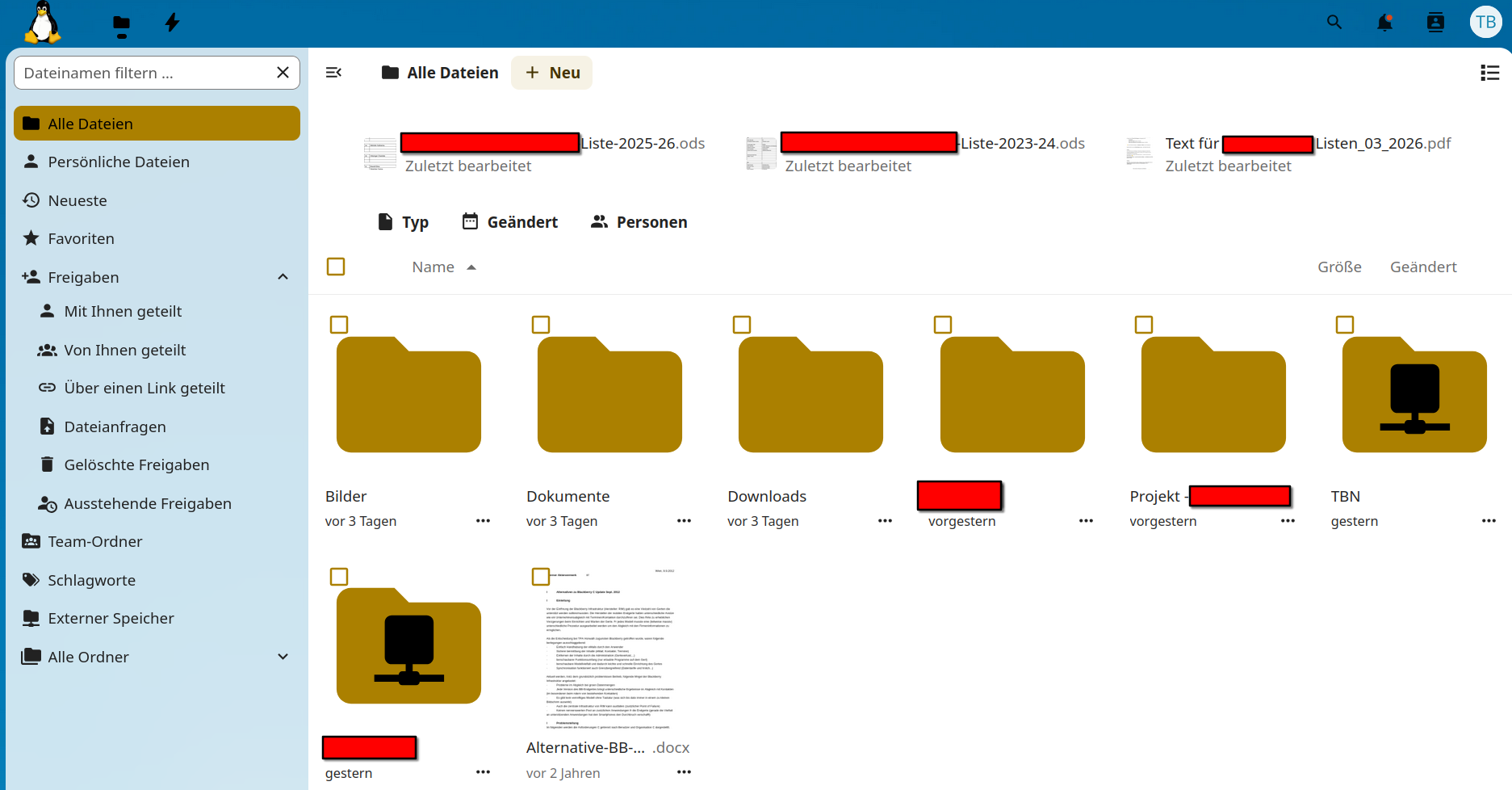Clear the filename filter with the X

(x=283, y=73)
